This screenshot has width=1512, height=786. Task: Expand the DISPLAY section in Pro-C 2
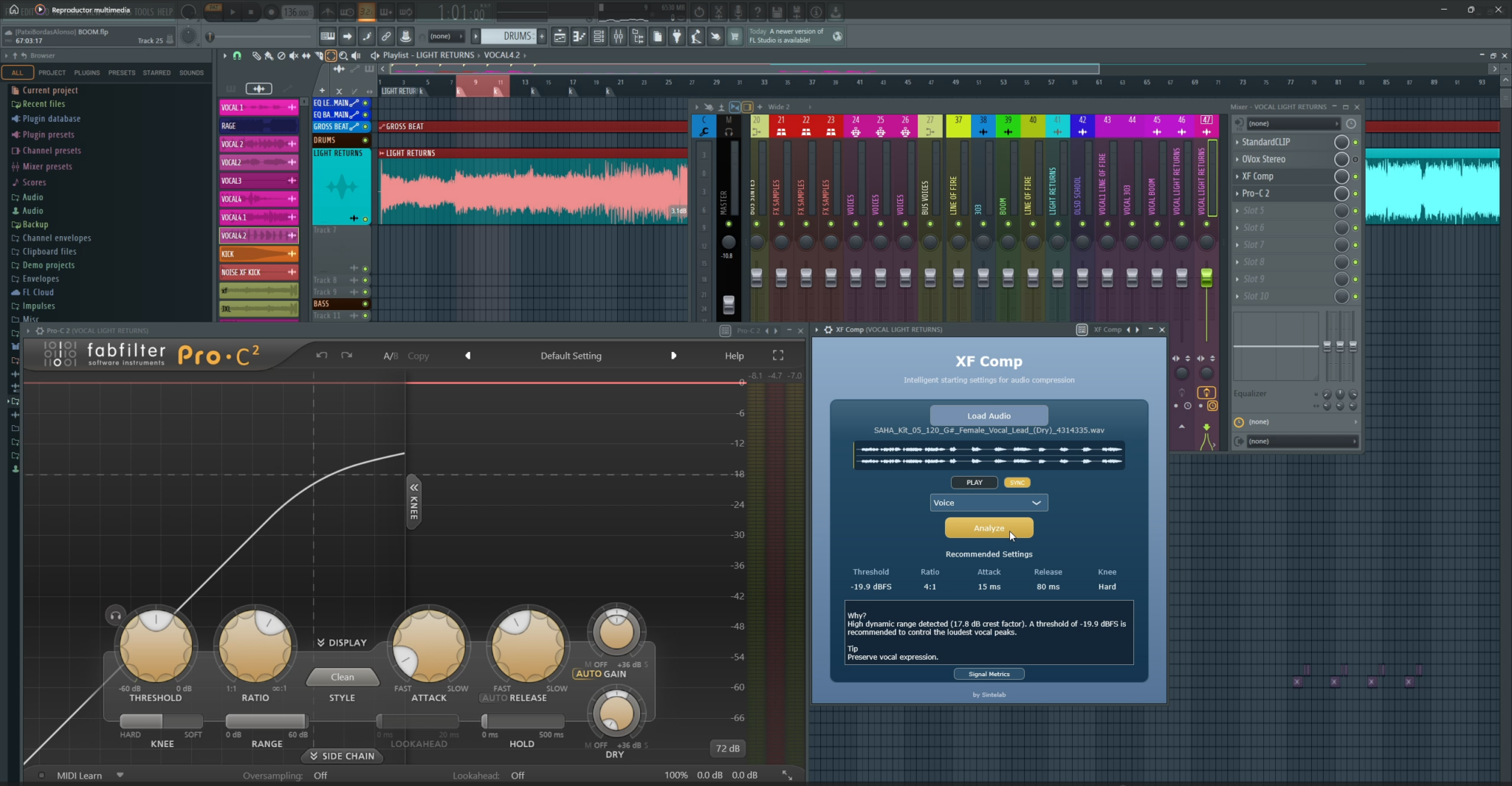pos(342,643)
